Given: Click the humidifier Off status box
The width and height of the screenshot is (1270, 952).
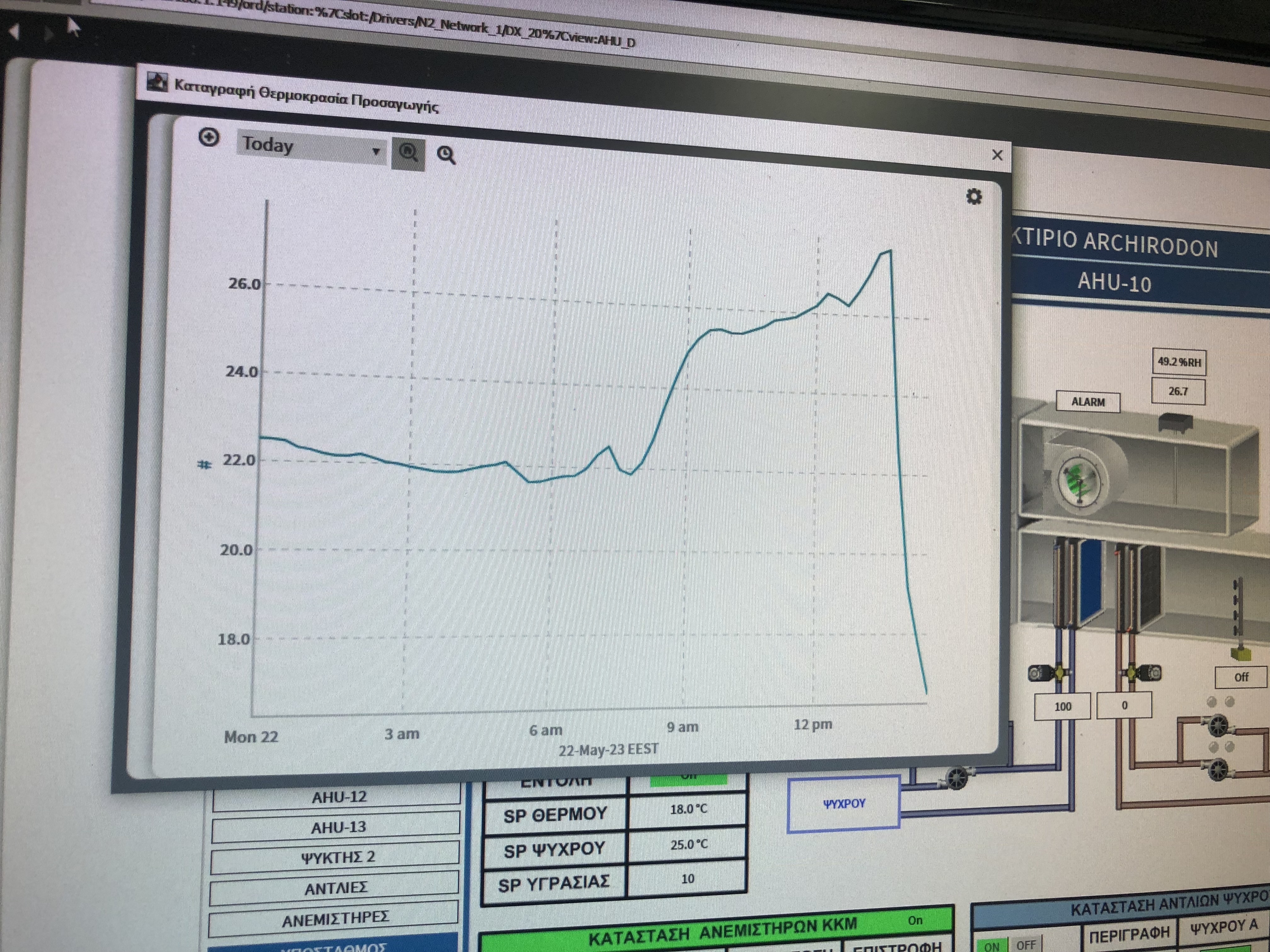Looking at the screenshot, I should (1241, 677).
